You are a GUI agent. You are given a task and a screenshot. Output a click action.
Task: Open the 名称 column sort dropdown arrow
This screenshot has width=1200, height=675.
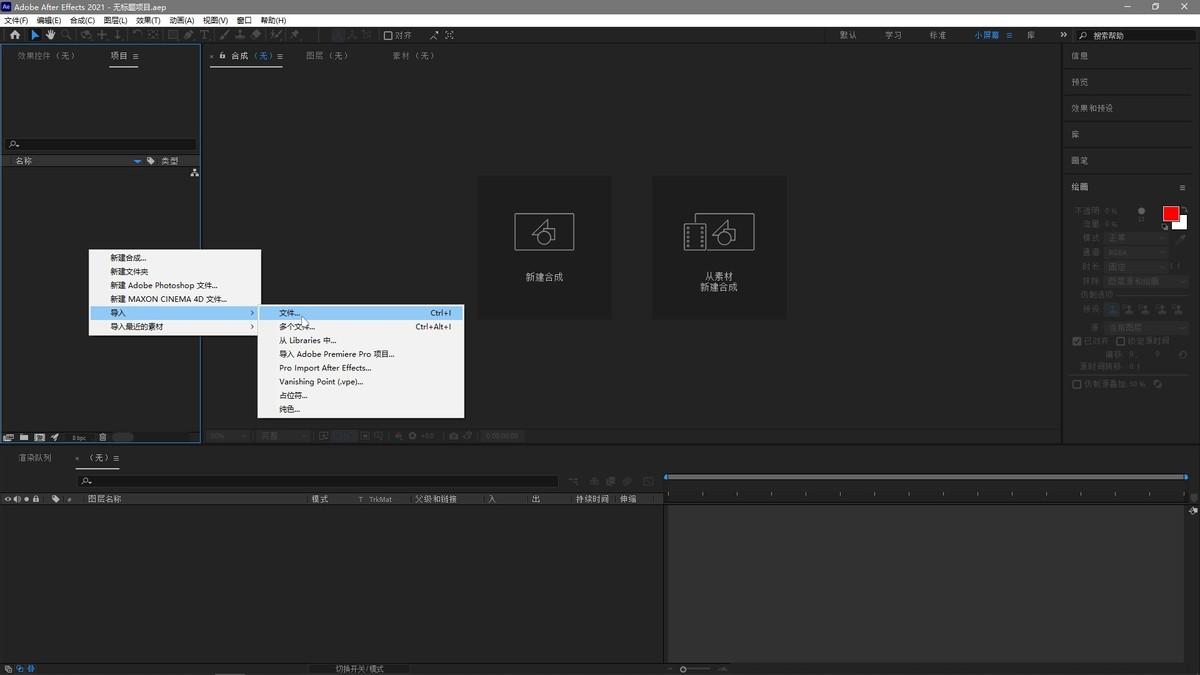point(138,161)
